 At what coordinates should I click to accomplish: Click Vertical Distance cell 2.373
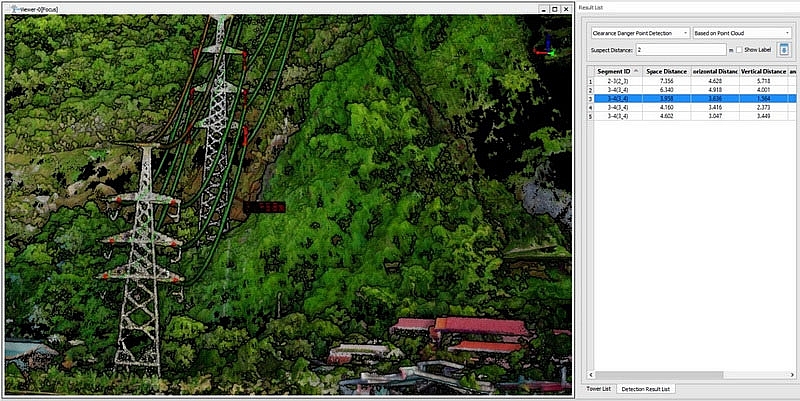(764, 108)
